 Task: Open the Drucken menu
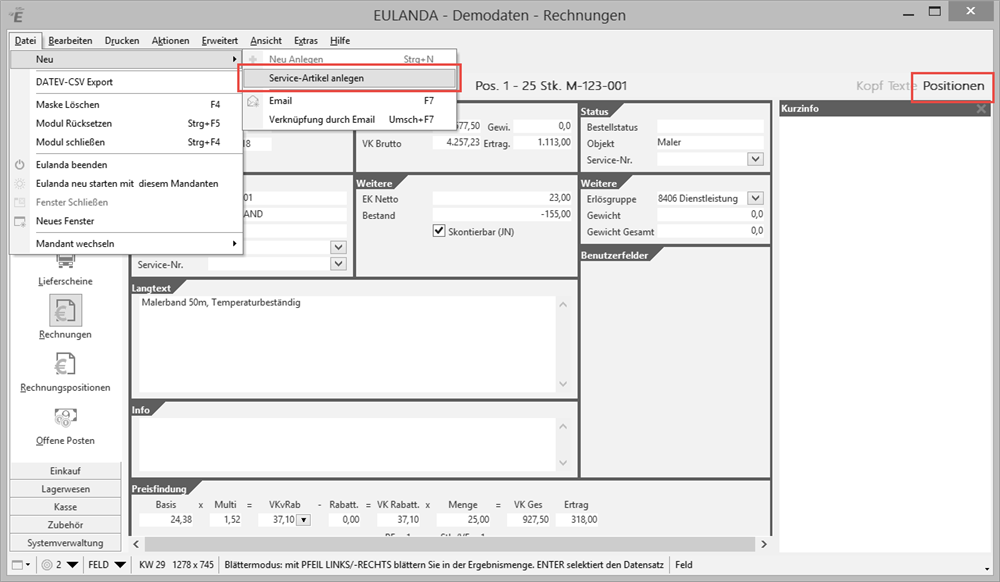(x=122, y=41)
